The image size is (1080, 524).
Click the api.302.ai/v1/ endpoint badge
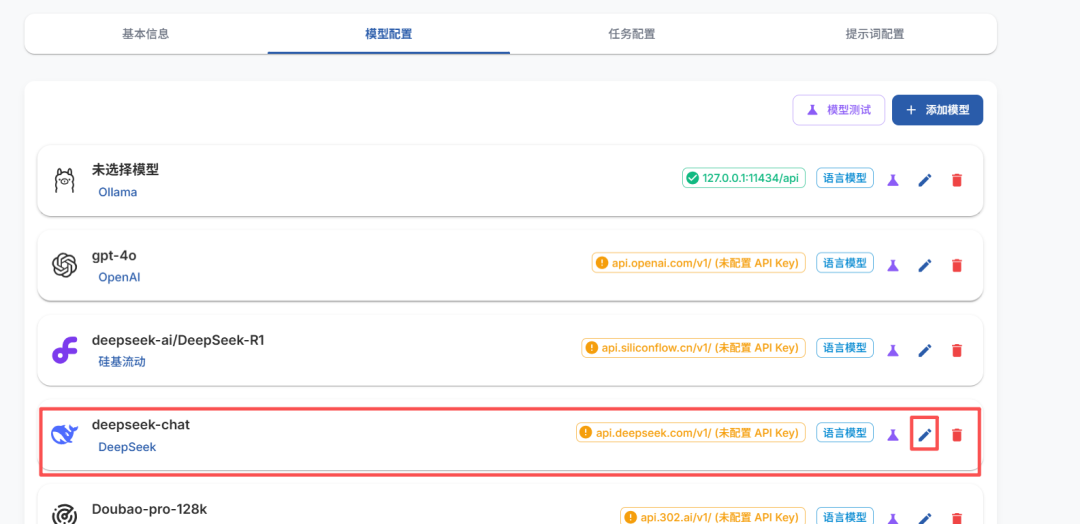[713, 516]
